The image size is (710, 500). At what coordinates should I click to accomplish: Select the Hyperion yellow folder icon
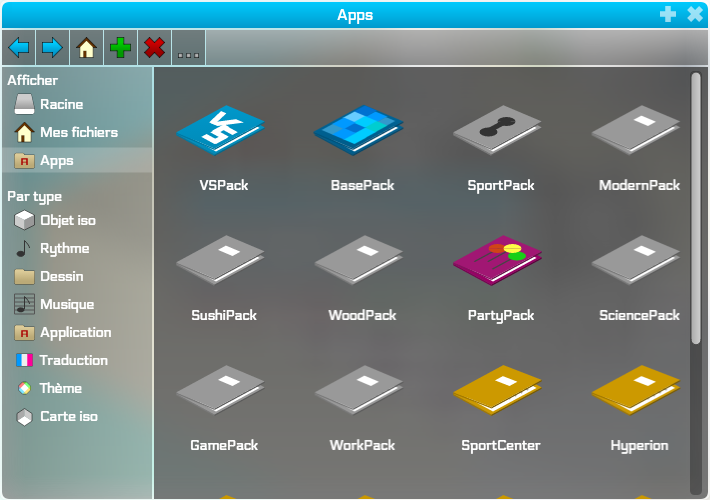point(636,390)
